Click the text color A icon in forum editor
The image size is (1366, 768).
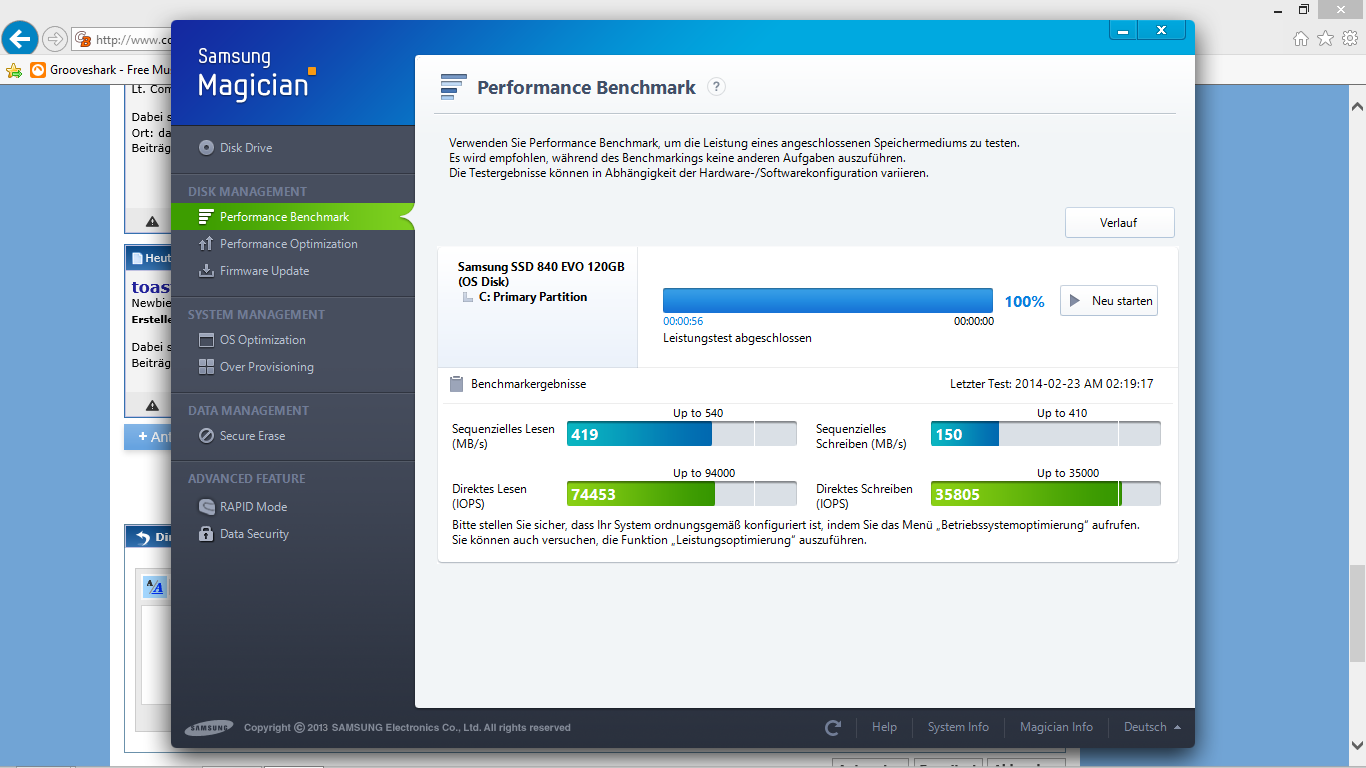[x=155, y=587]
